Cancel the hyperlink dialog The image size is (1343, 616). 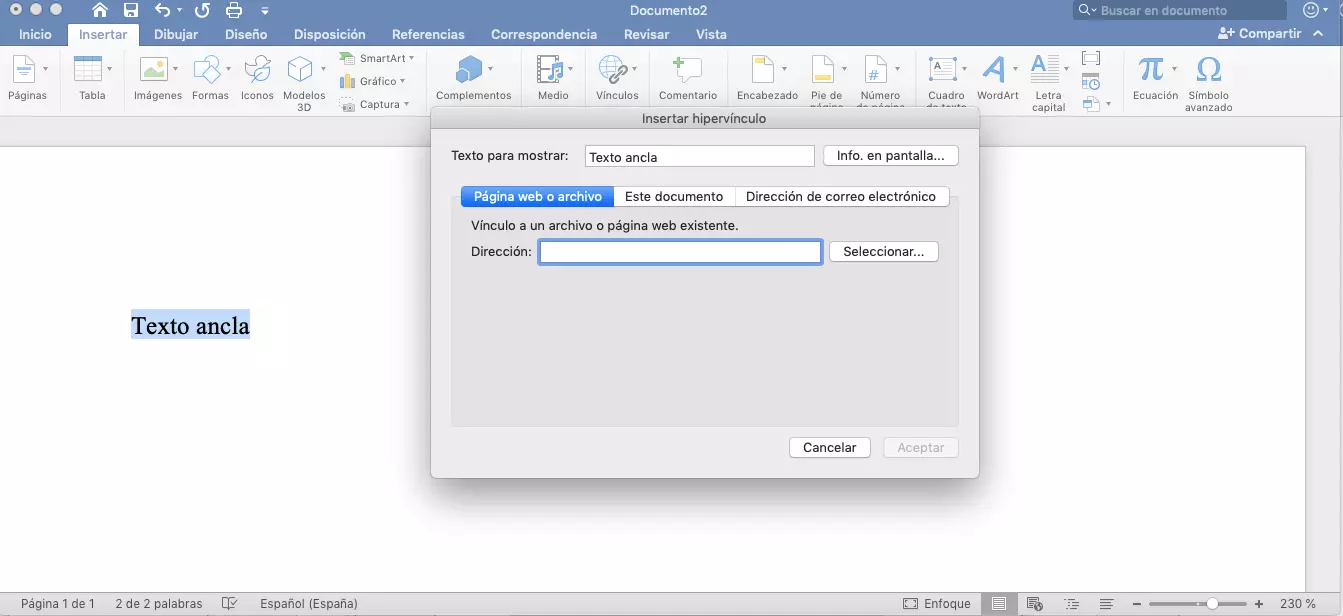[x=830, y=448]
